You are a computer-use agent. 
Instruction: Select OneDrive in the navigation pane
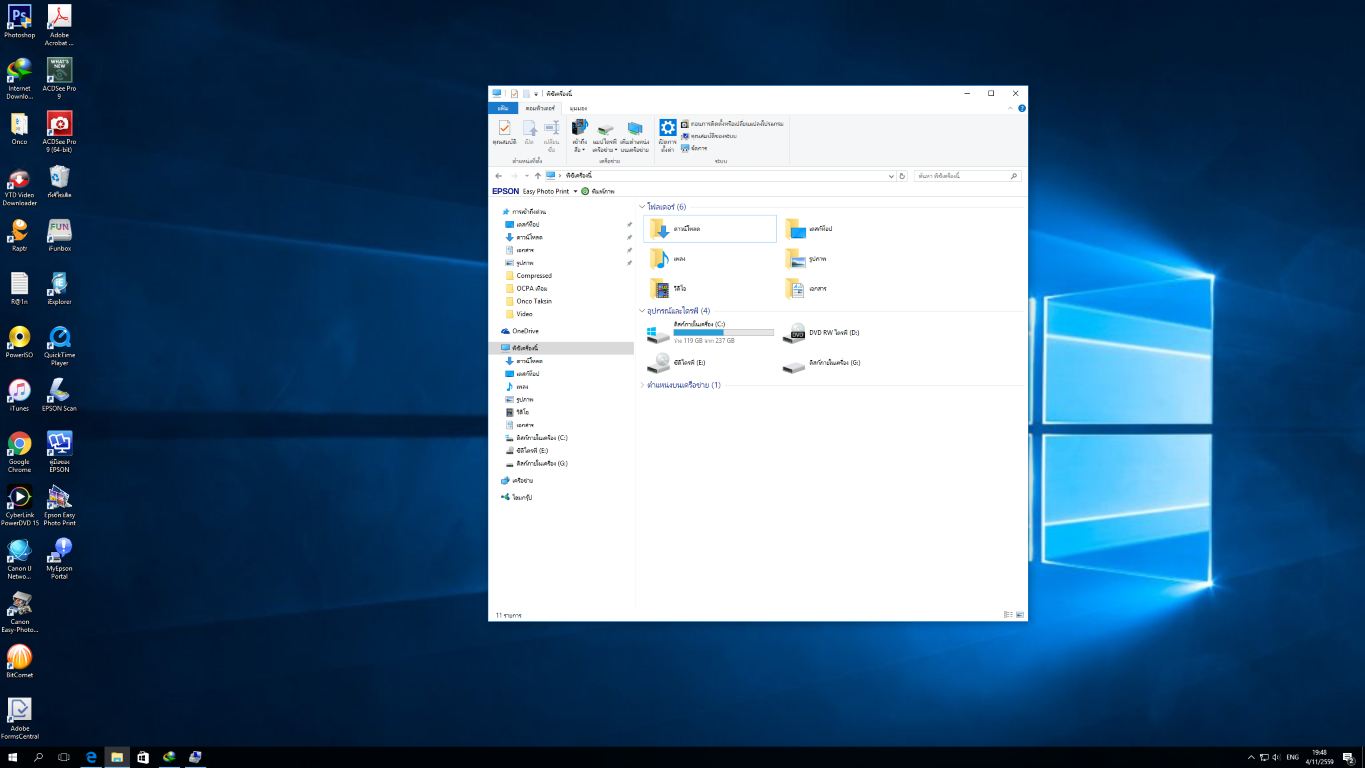pyautogui.click(x=525, y=331)
